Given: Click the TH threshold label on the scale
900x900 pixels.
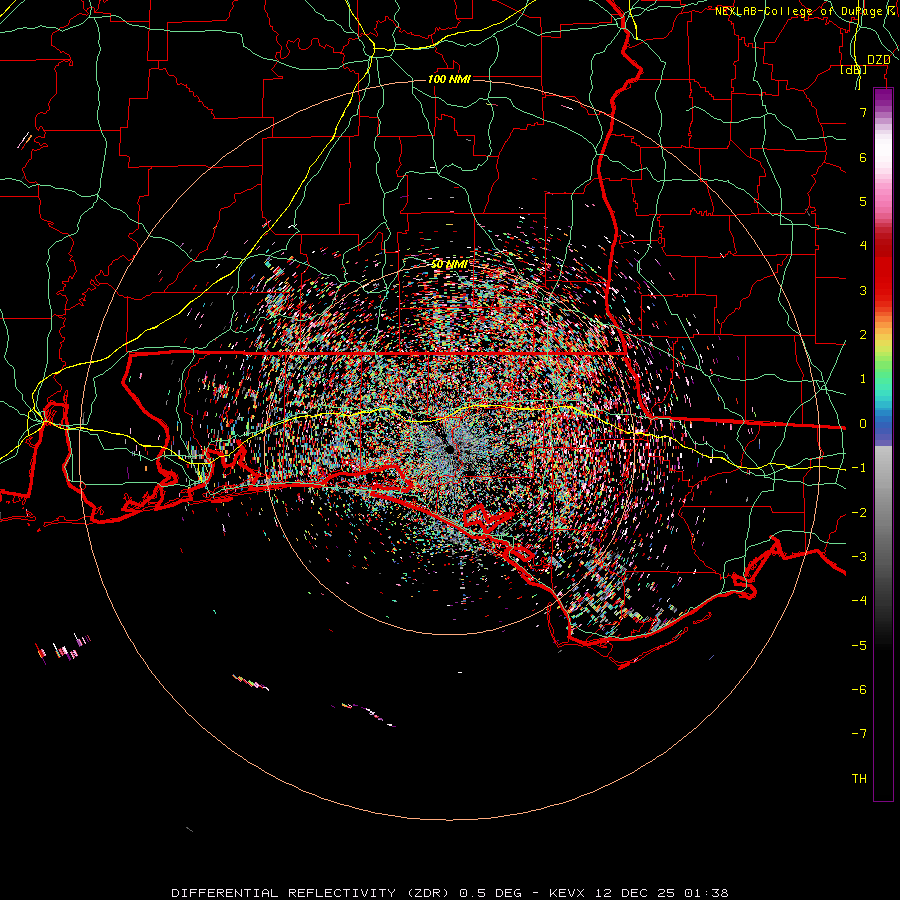Looking at the screenshot, I should coord(859,779).
